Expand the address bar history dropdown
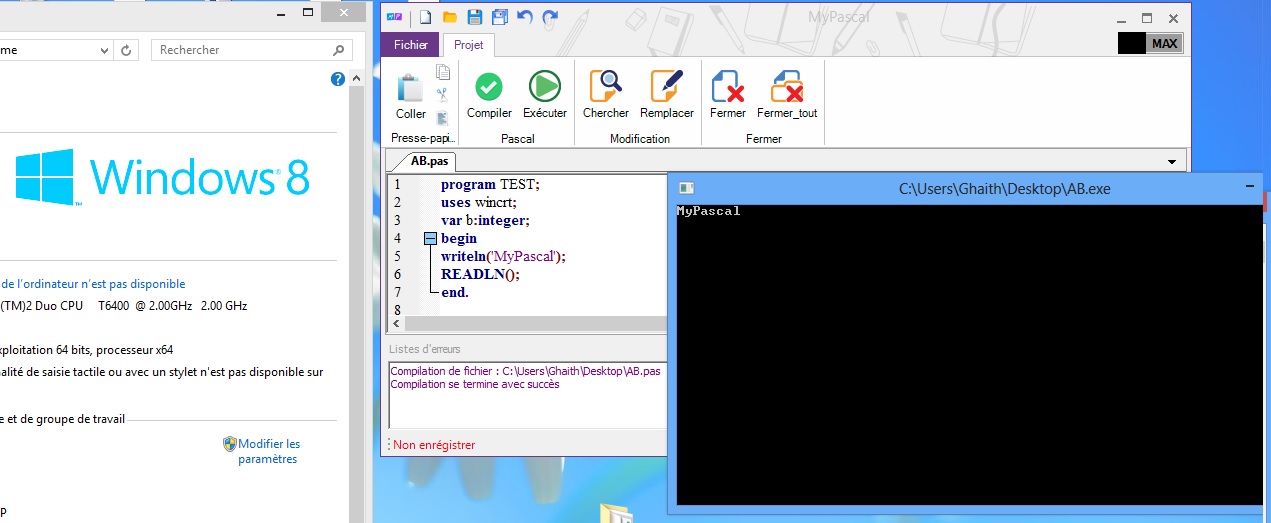This screenshot has height=523, width=1271. coord(106,50)
